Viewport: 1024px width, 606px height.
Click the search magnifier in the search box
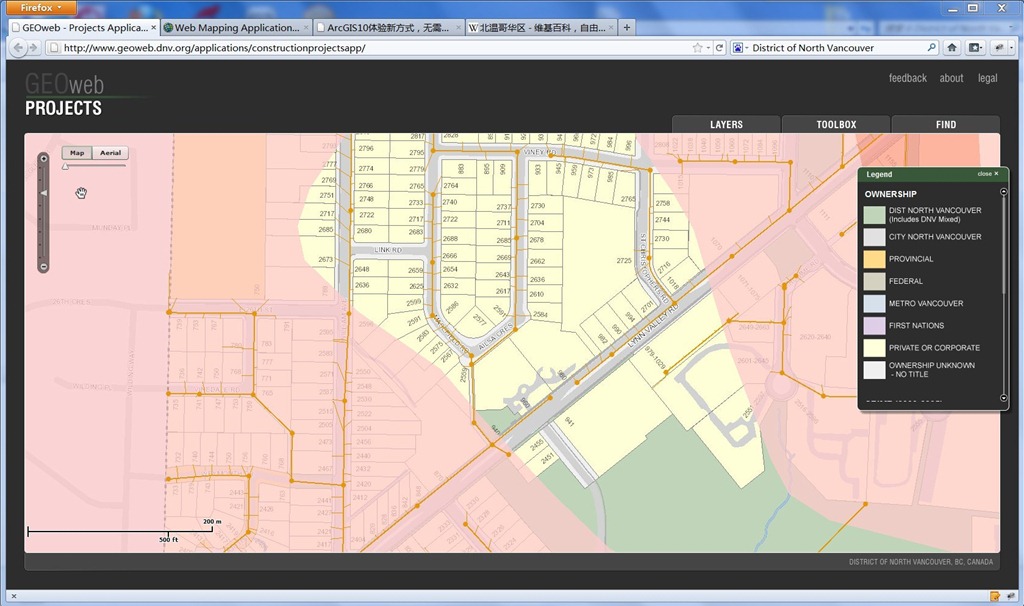(x=931, y=48)
